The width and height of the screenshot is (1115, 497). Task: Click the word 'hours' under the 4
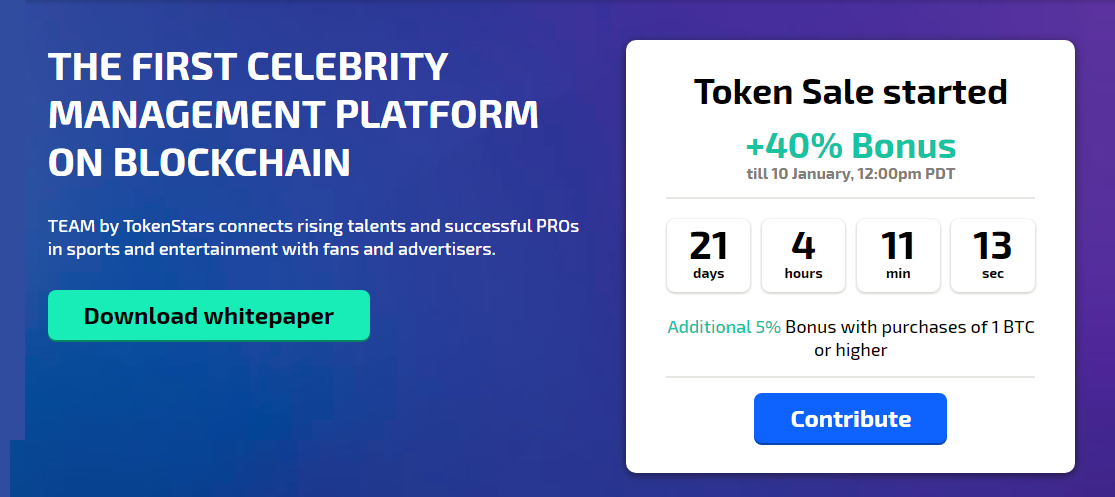(x=803, y=274)
